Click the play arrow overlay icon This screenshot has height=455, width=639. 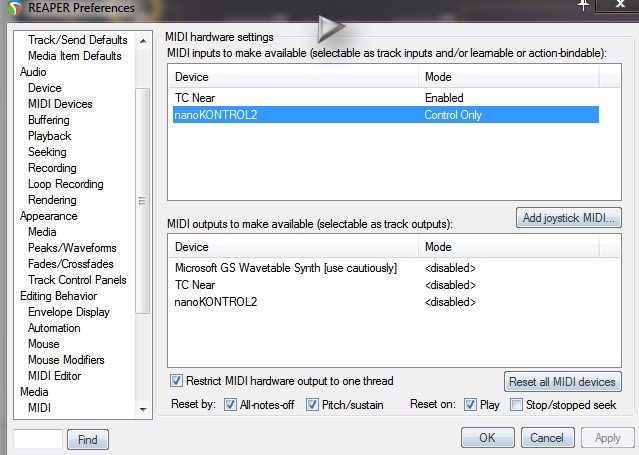pyautogui.click(x=331, y=29)
